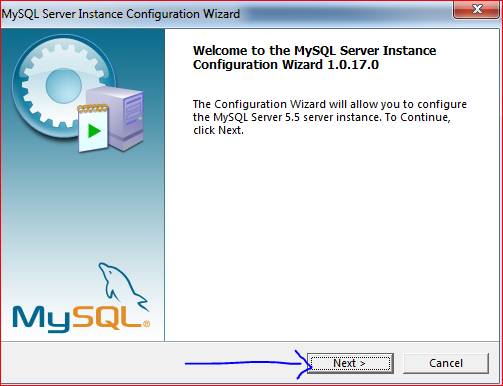Screen dimensions: 503x386
Task: Select the purple server tower icon
Action: (x=120, y=117)
